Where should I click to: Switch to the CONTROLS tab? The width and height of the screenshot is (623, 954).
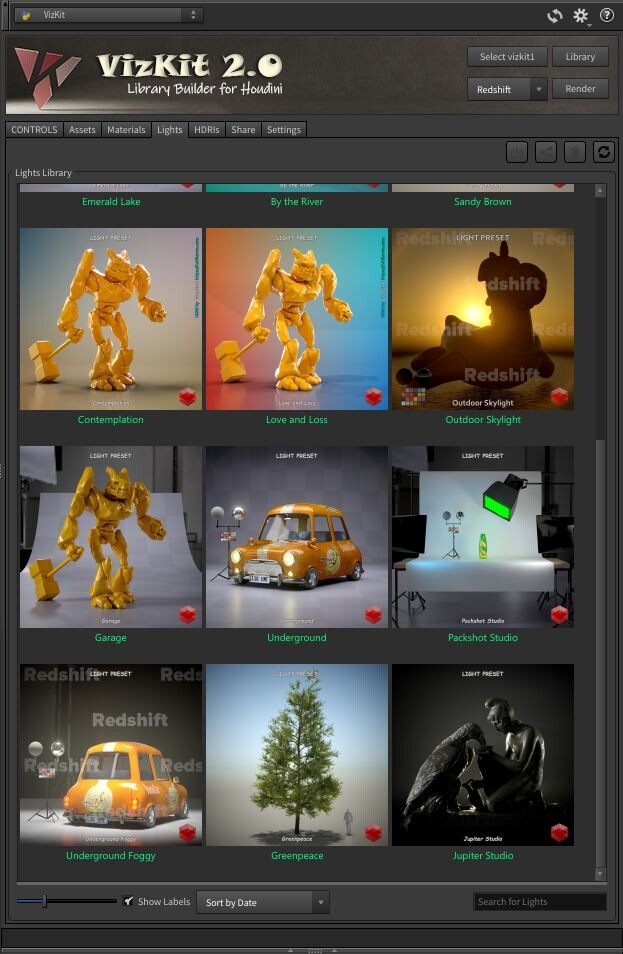[x=34, y=130]
